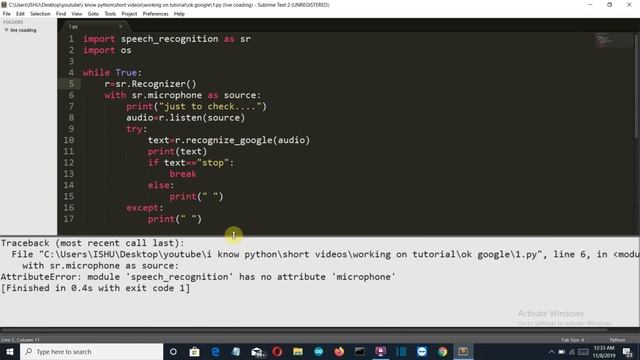Viewport: 640px width, 360px height.
Task: Click the Sublime Text taskbar icon
Action: click(x=463, y=351)
